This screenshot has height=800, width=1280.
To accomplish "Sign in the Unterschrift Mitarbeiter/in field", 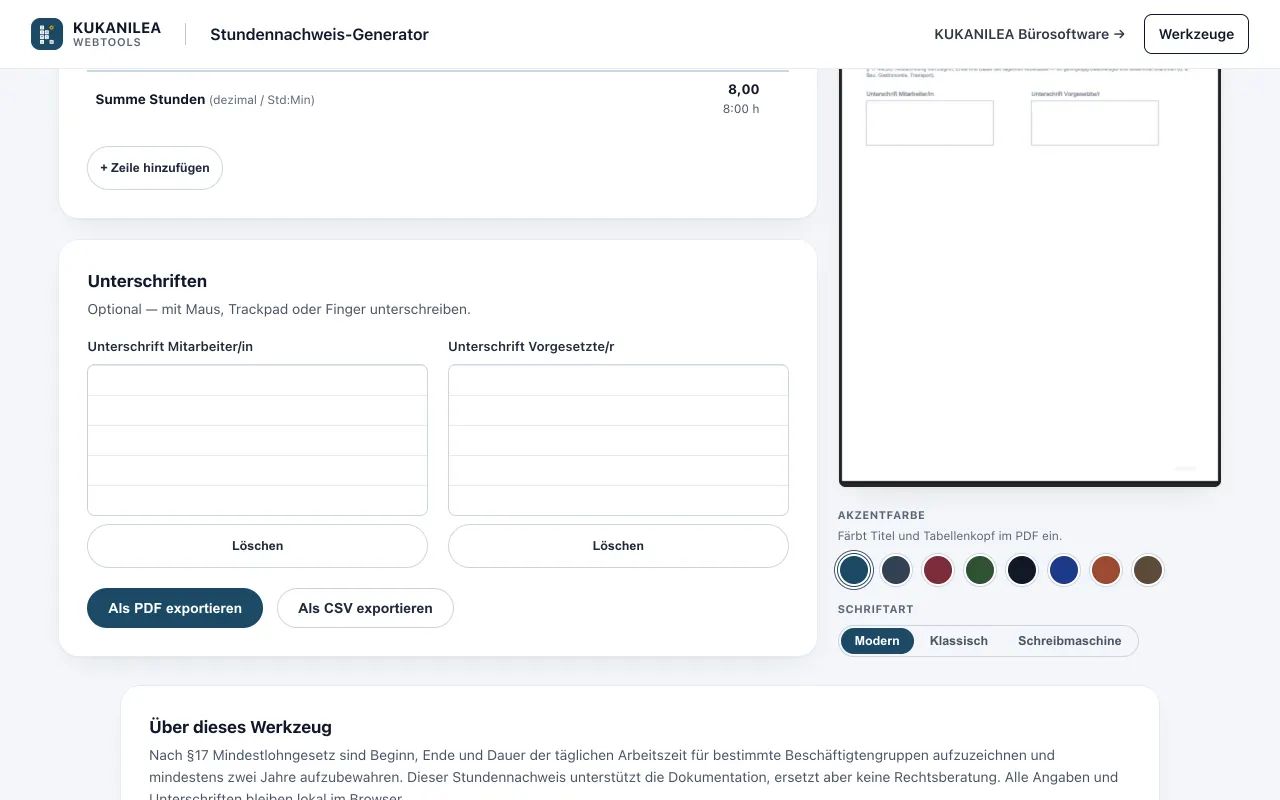I will (257, 440).
